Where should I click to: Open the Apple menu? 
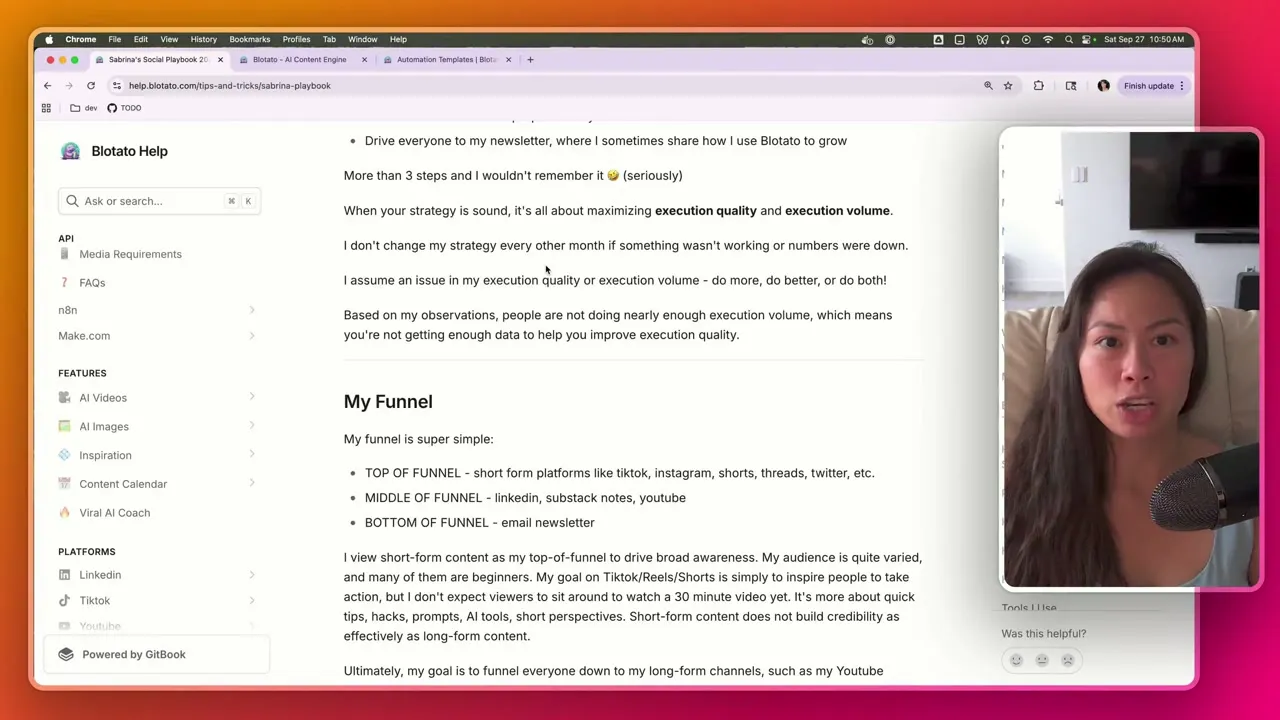coord(49,40)
